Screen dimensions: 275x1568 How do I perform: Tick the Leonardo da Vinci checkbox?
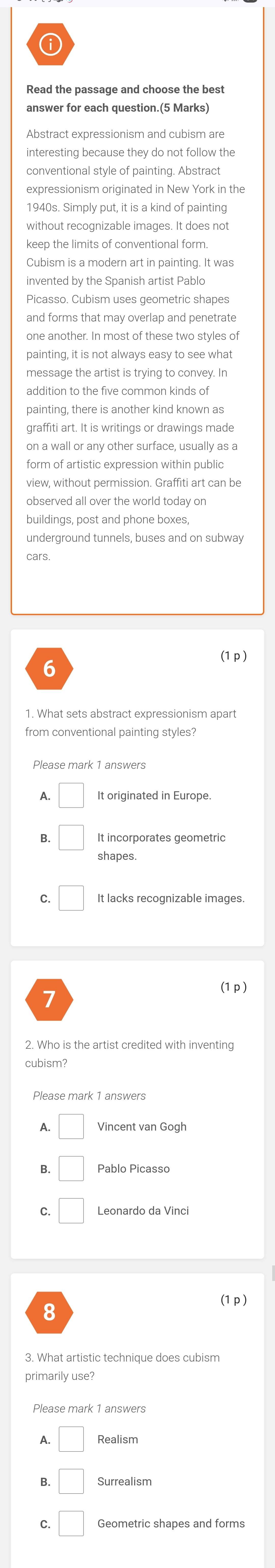coord(71,1211)
